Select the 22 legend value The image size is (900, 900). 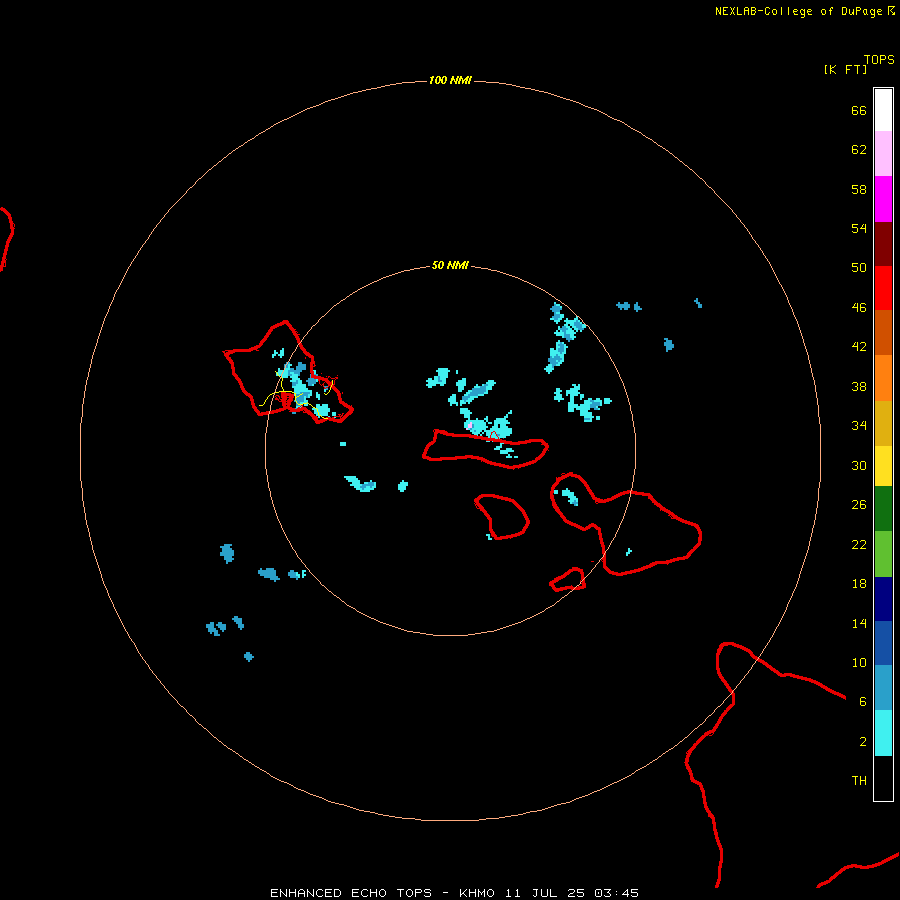pos(859,544)
